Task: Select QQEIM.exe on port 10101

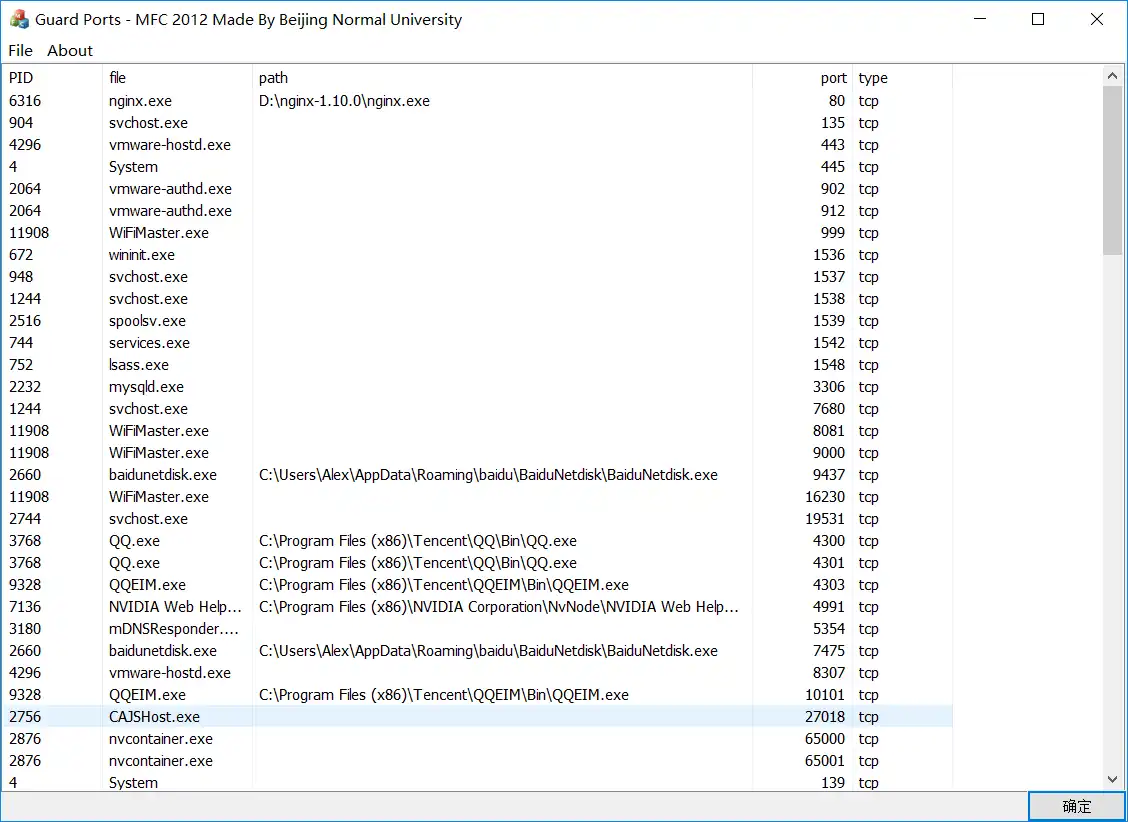Action: 478,695
